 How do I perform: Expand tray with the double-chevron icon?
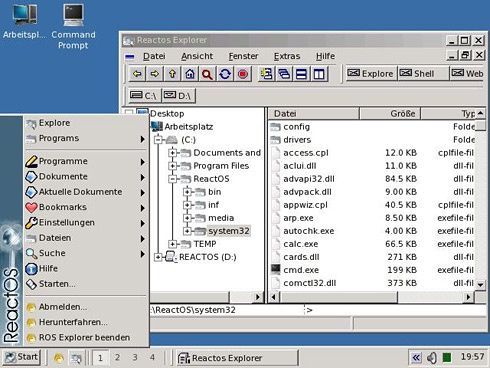pyautogui.click(x=416, y=358)
